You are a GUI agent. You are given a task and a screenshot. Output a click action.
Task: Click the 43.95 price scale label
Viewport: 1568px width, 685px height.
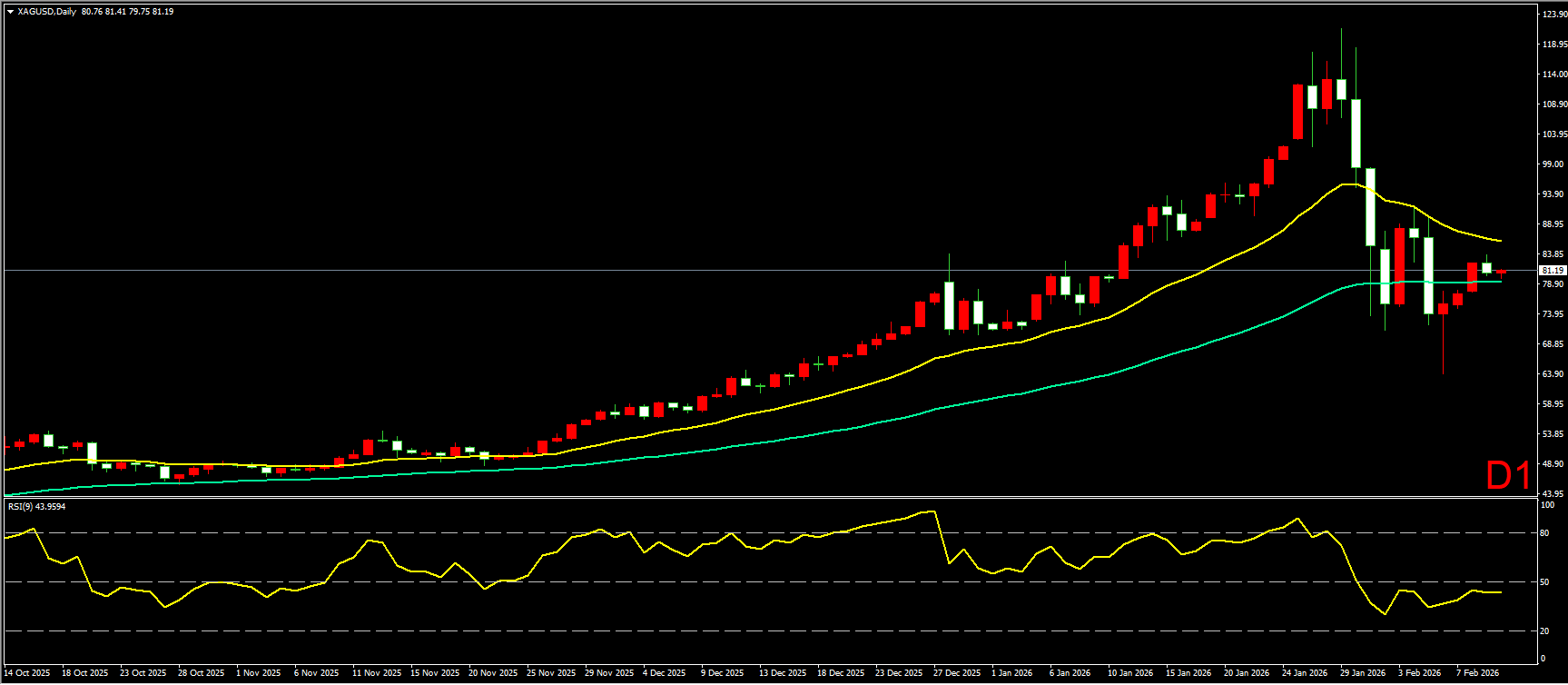click(1553, 494)
